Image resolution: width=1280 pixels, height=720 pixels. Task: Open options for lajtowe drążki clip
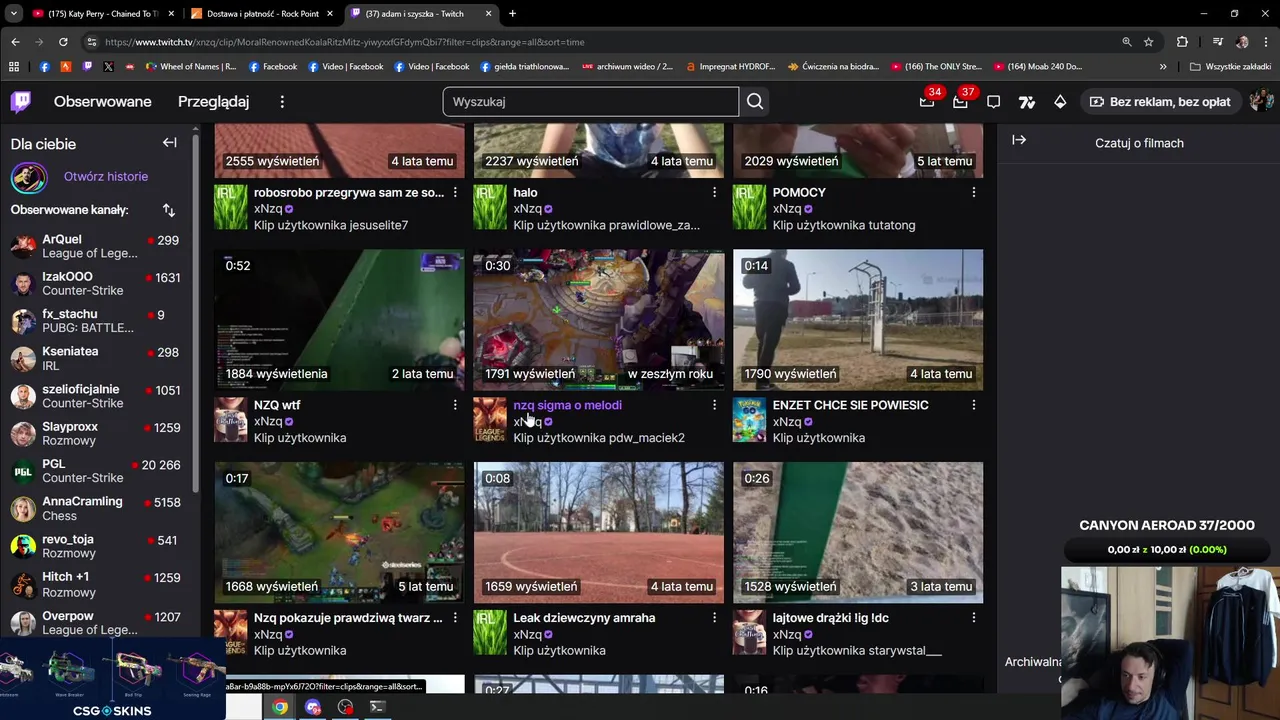[x=974, y=618]
